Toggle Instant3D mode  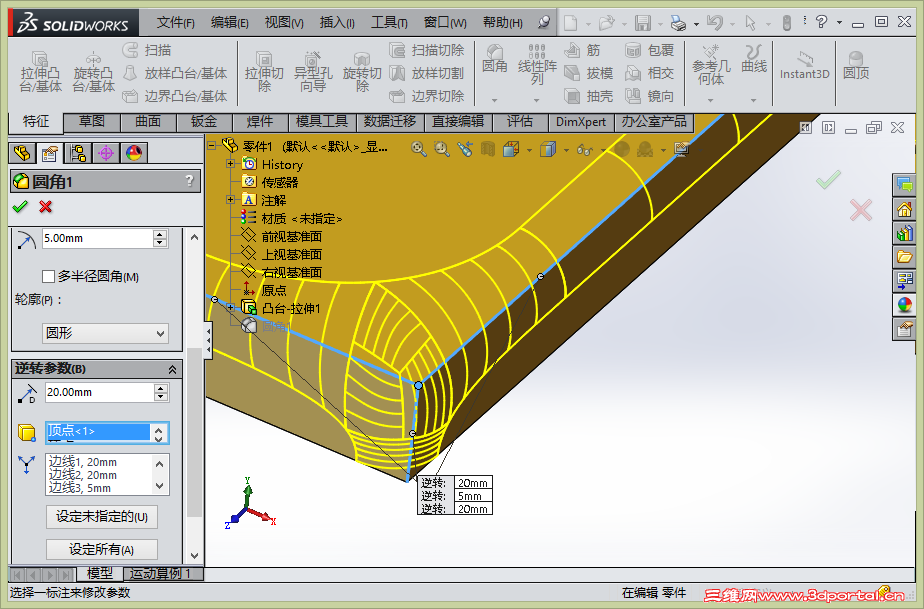(804, 65)
